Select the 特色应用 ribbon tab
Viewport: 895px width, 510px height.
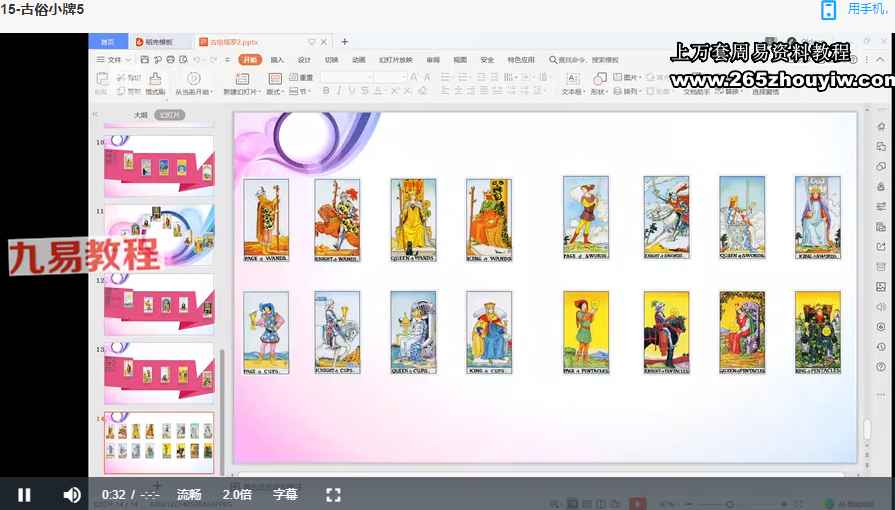click(x=521, y=59)
